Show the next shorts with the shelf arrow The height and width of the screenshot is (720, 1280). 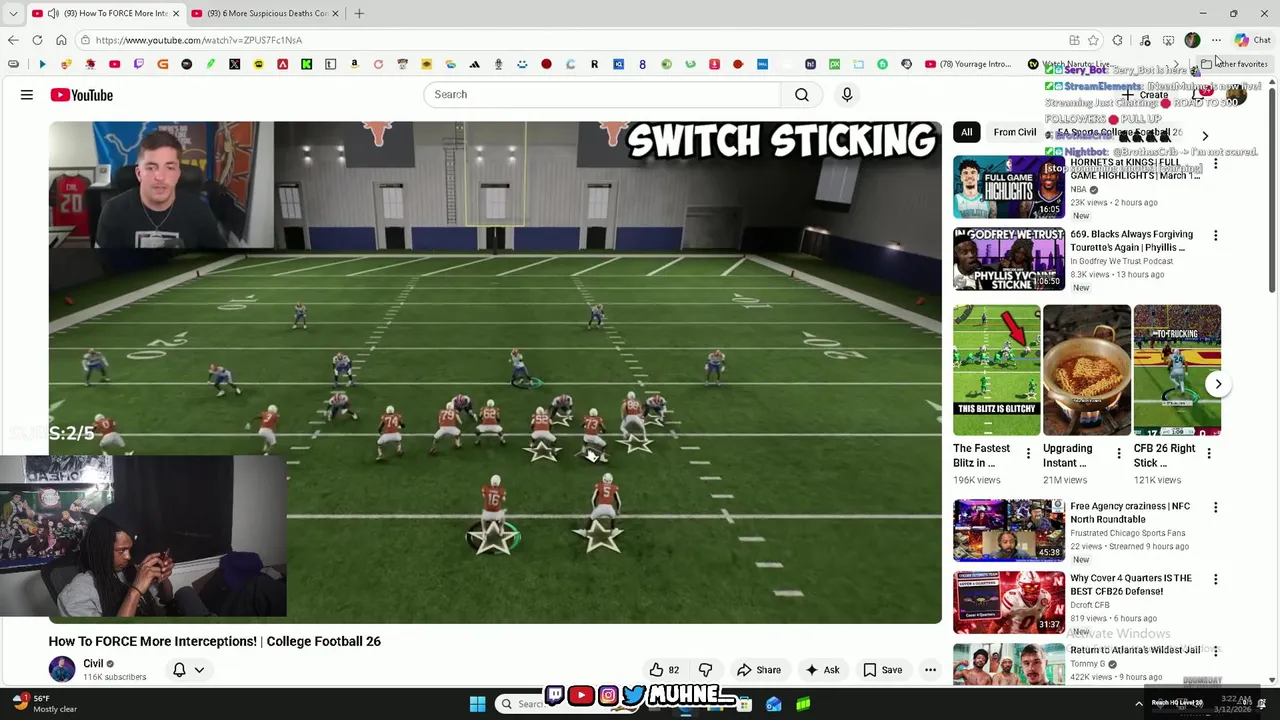pyautogui.click(x=1217, y=384)
